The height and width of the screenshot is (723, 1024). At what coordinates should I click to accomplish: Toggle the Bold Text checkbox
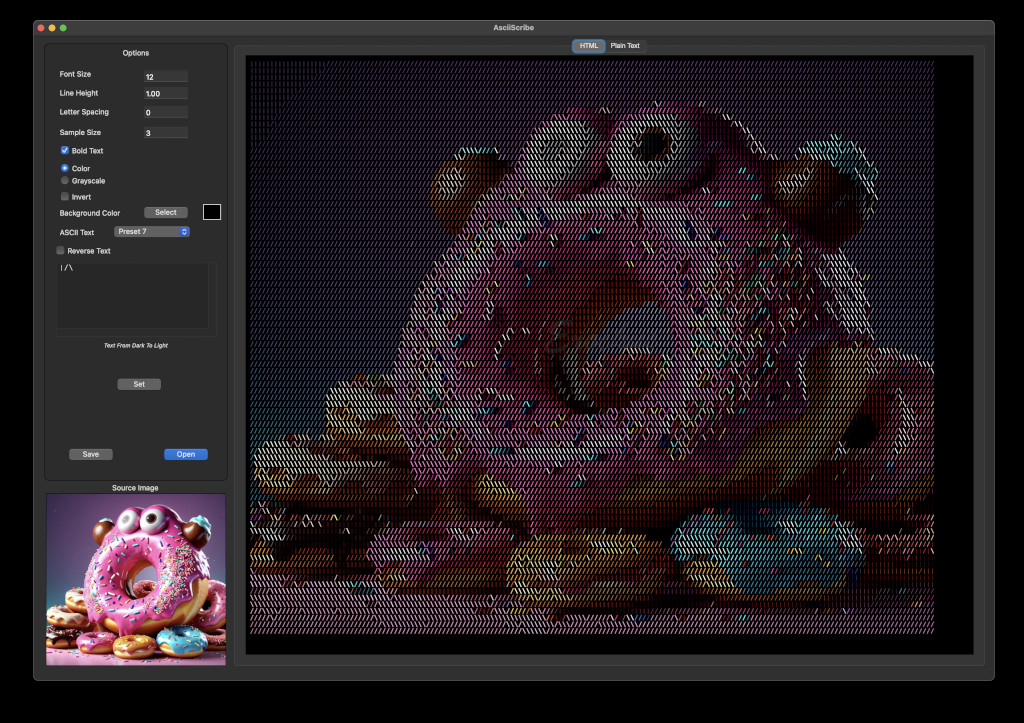tap(65, 150)
